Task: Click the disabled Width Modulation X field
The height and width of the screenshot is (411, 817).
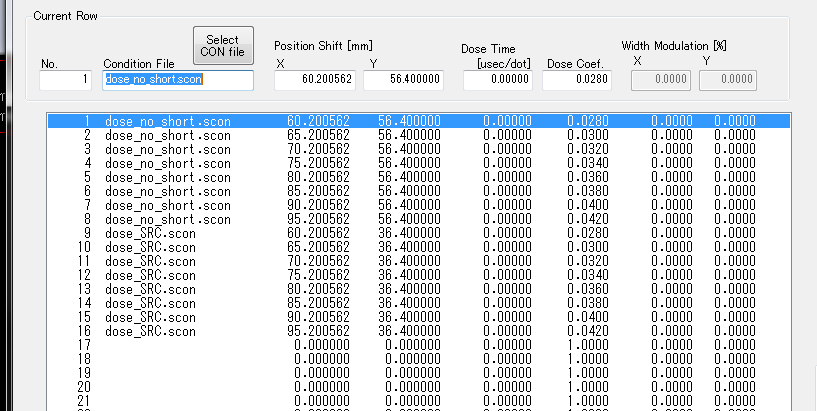Action: (661, 80)
